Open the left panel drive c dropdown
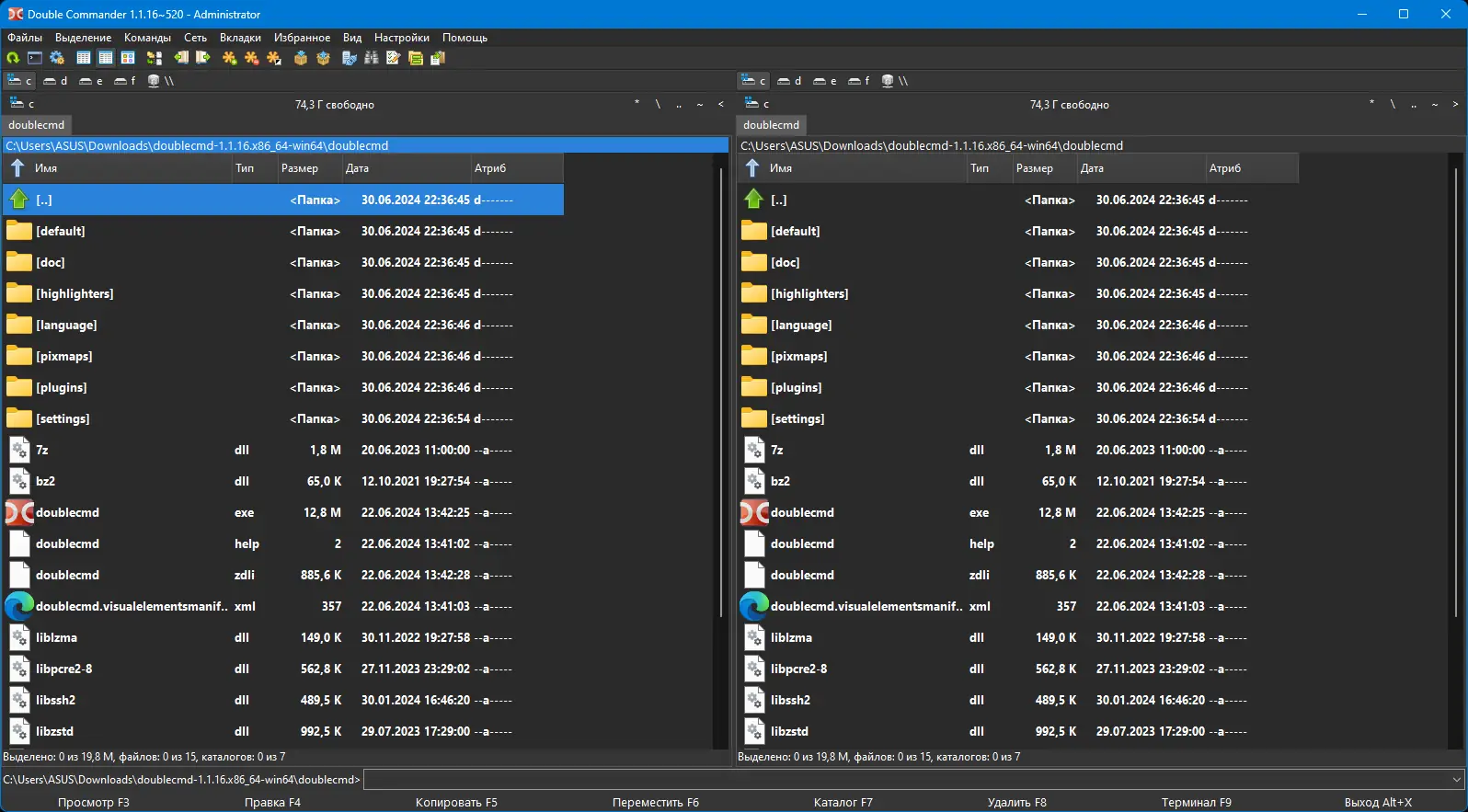This screenshot has width=1468, height=812. coord(22,104)
